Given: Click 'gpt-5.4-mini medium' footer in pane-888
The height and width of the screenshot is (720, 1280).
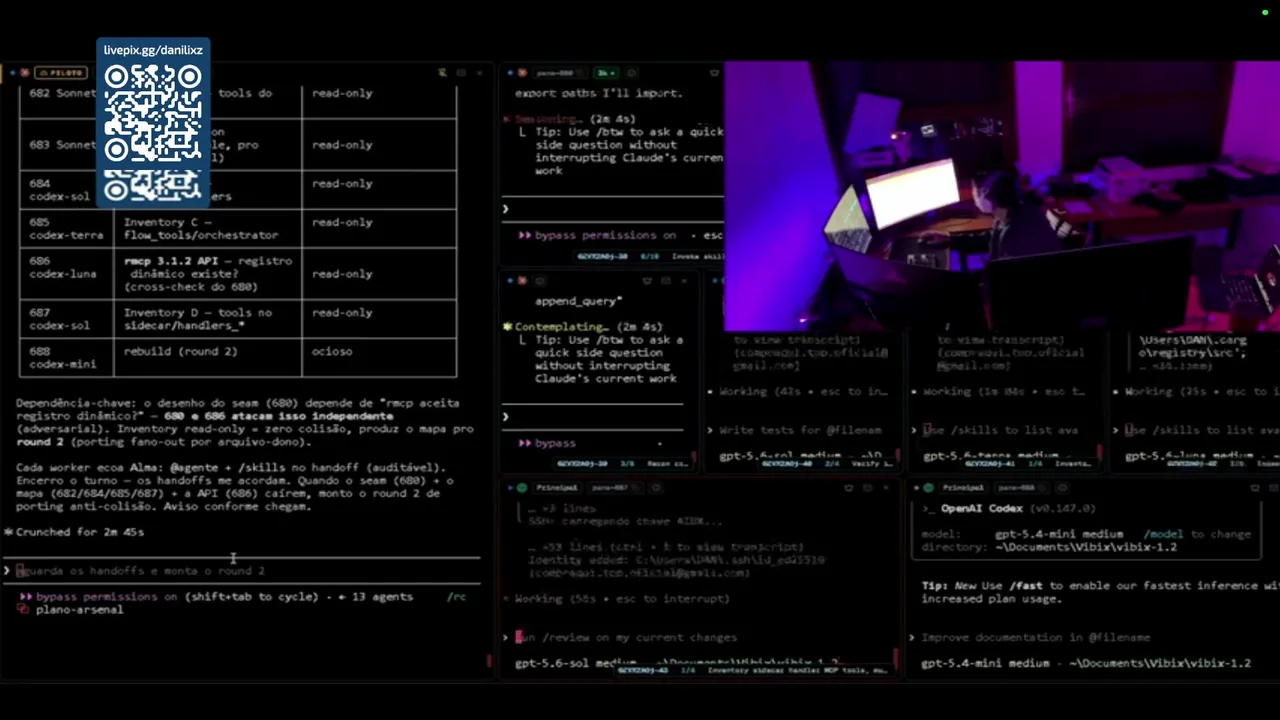Looking at the screenshot, I should pos(988,663).
